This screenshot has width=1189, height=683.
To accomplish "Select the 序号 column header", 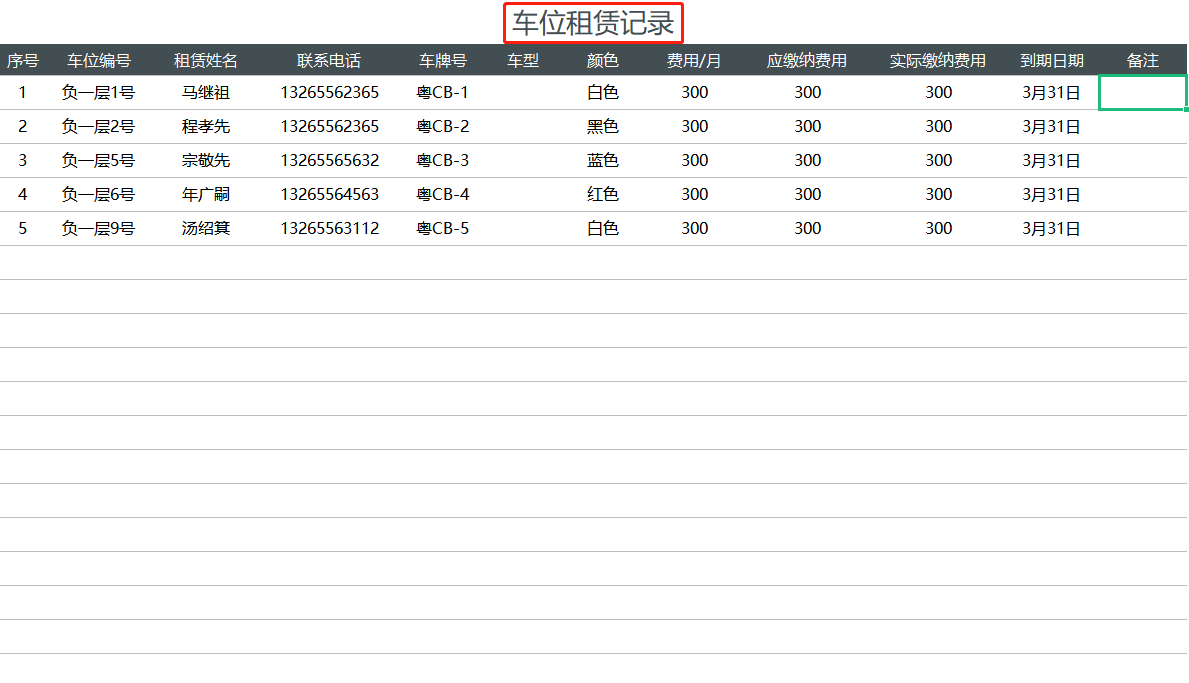I will [x=22, y=59].
